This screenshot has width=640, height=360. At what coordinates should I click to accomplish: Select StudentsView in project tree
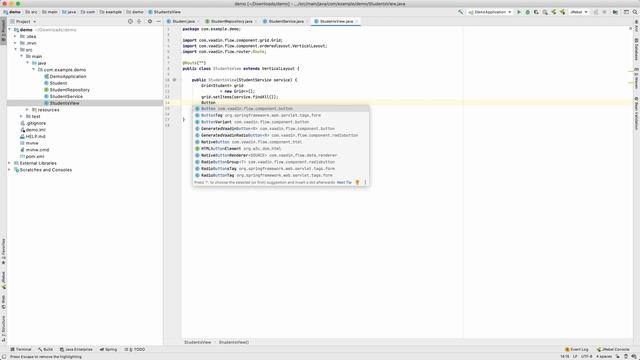[x=64, y=103]
